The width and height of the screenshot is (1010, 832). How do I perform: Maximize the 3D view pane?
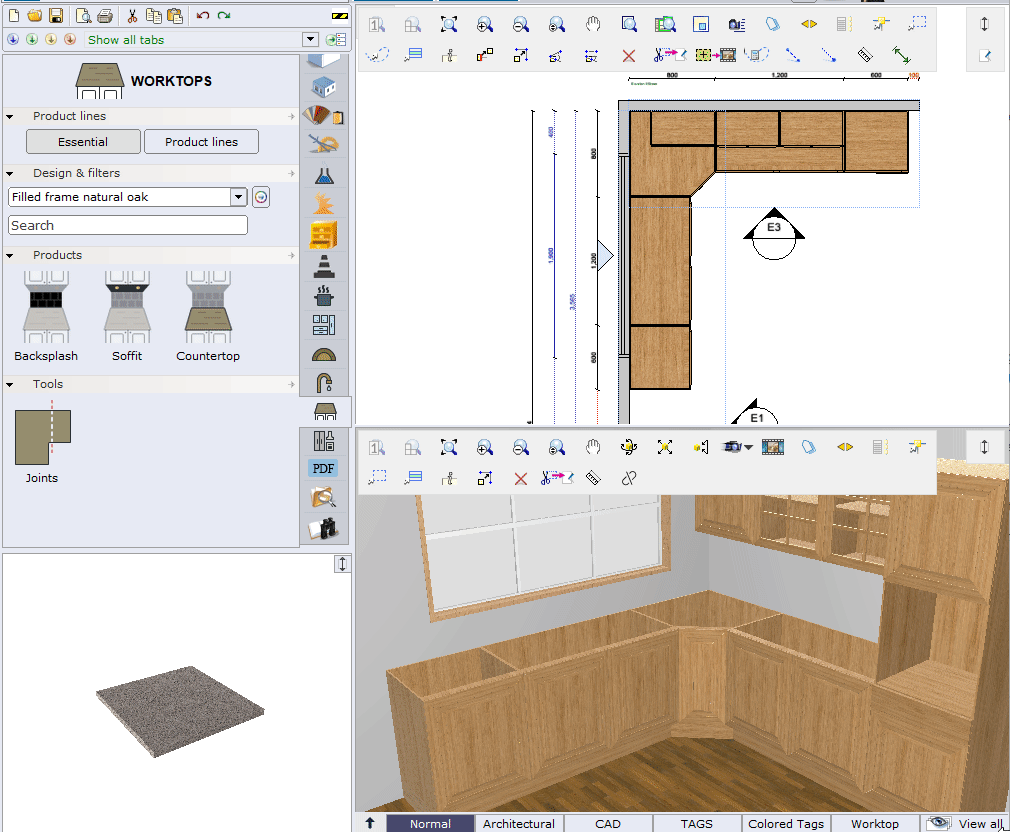tap(984, 447)
